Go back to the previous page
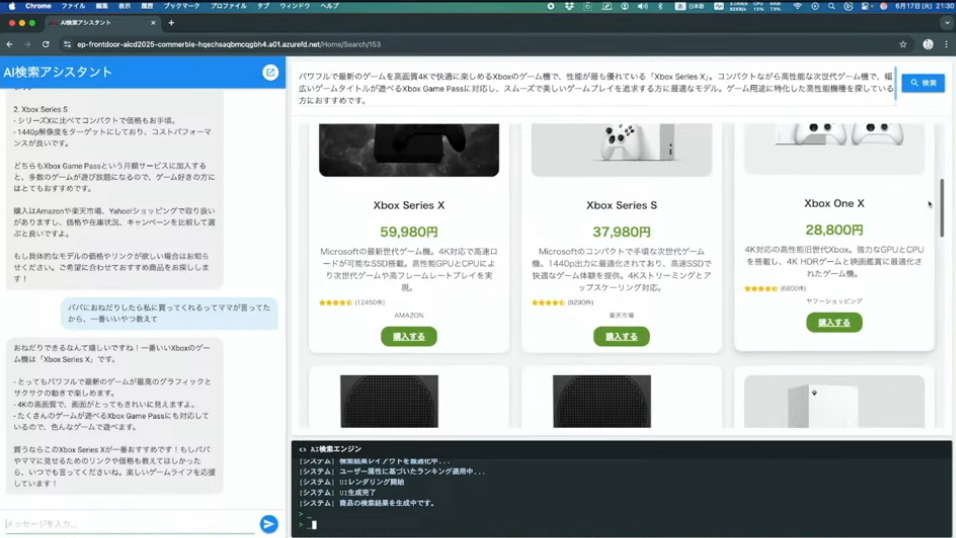The width and height of the screenshot is (956, 538). tap(10, 44)
